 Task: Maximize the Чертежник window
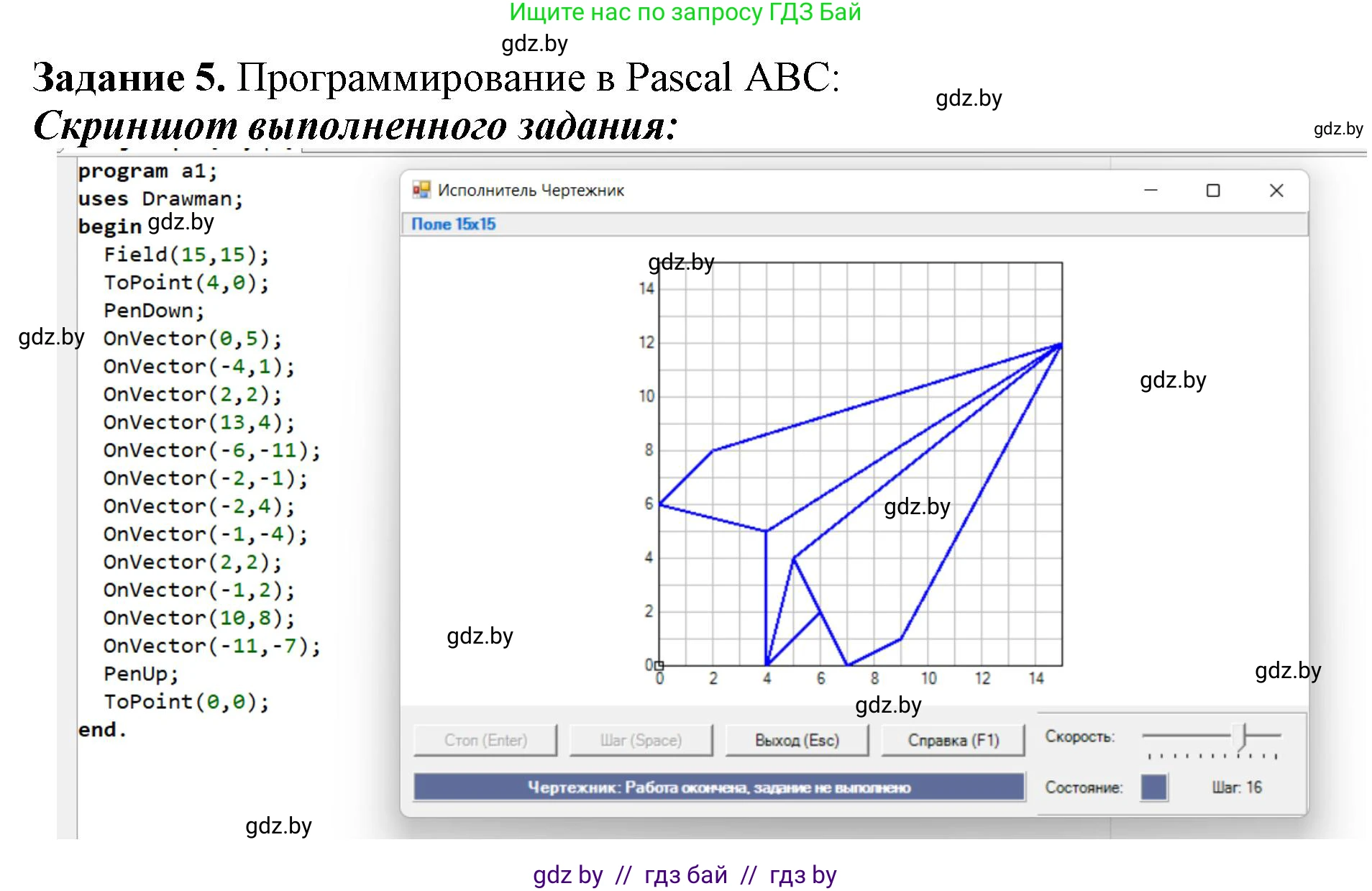pyautogui.click(x=1213, y=191)
